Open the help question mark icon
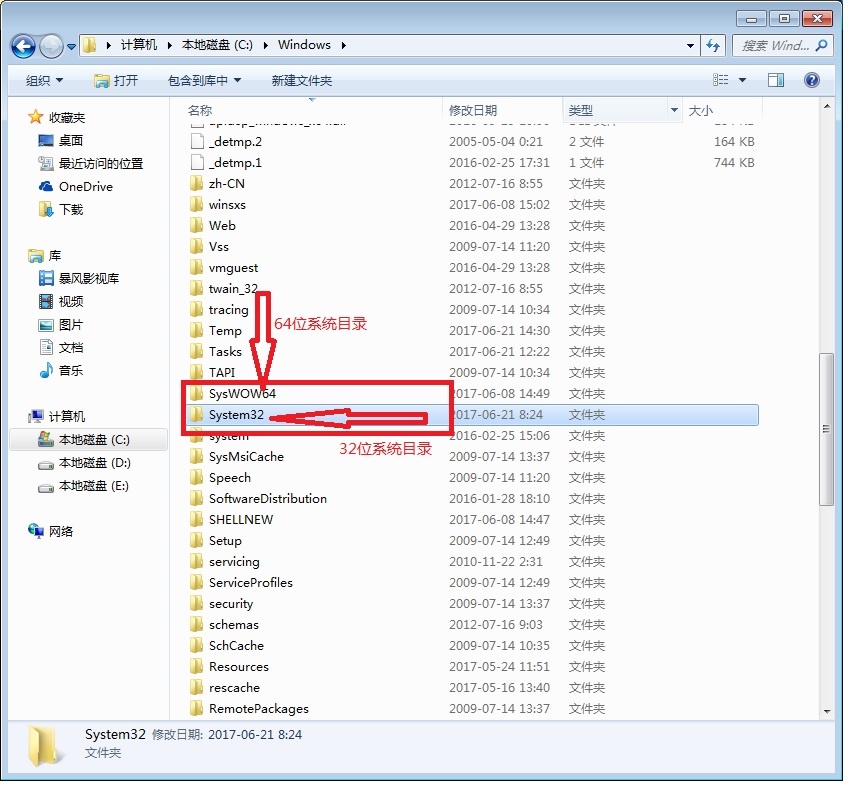 click(812, 80)
